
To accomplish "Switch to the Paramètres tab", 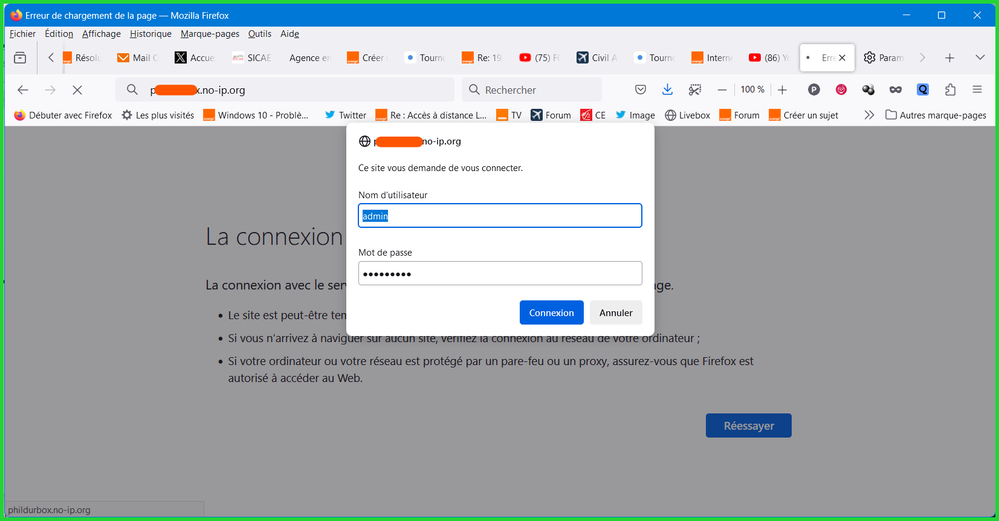I will click(x=883, y=58).
